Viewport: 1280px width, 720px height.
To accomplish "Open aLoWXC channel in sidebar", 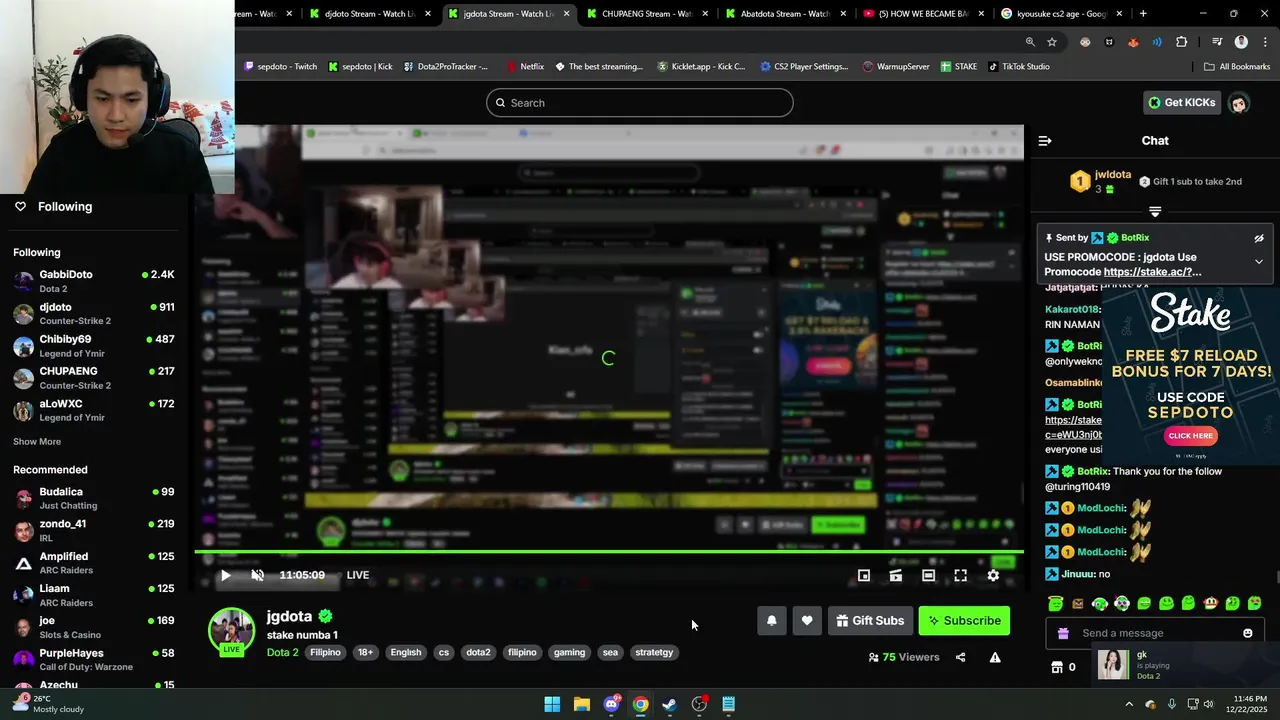I will click(94, 410).
